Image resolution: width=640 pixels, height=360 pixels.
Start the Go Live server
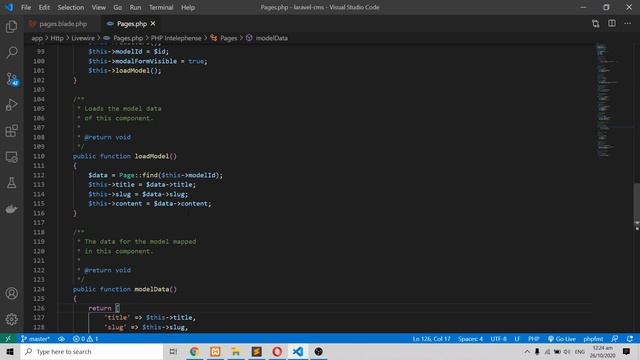[x=562, y=339]
